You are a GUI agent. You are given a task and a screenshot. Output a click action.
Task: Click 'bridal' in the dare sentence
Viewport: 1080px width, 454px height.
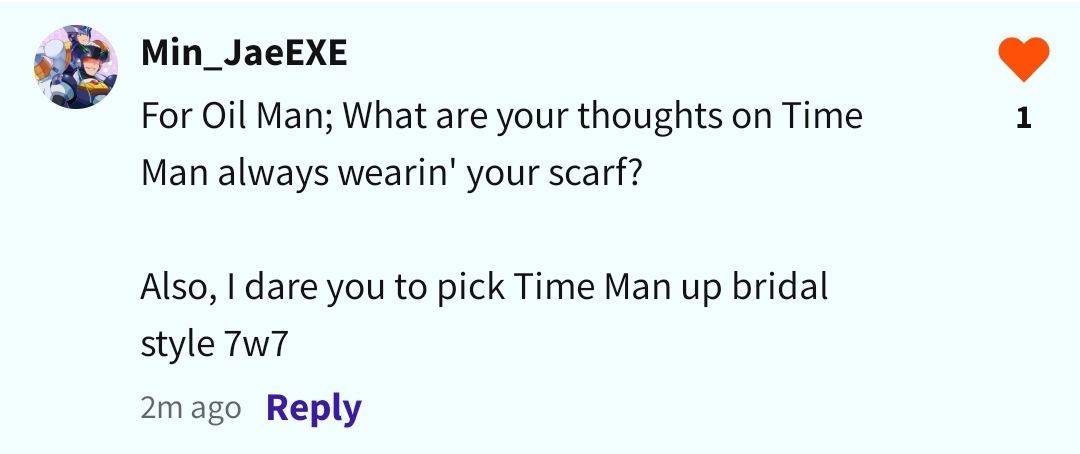(779, 286)
